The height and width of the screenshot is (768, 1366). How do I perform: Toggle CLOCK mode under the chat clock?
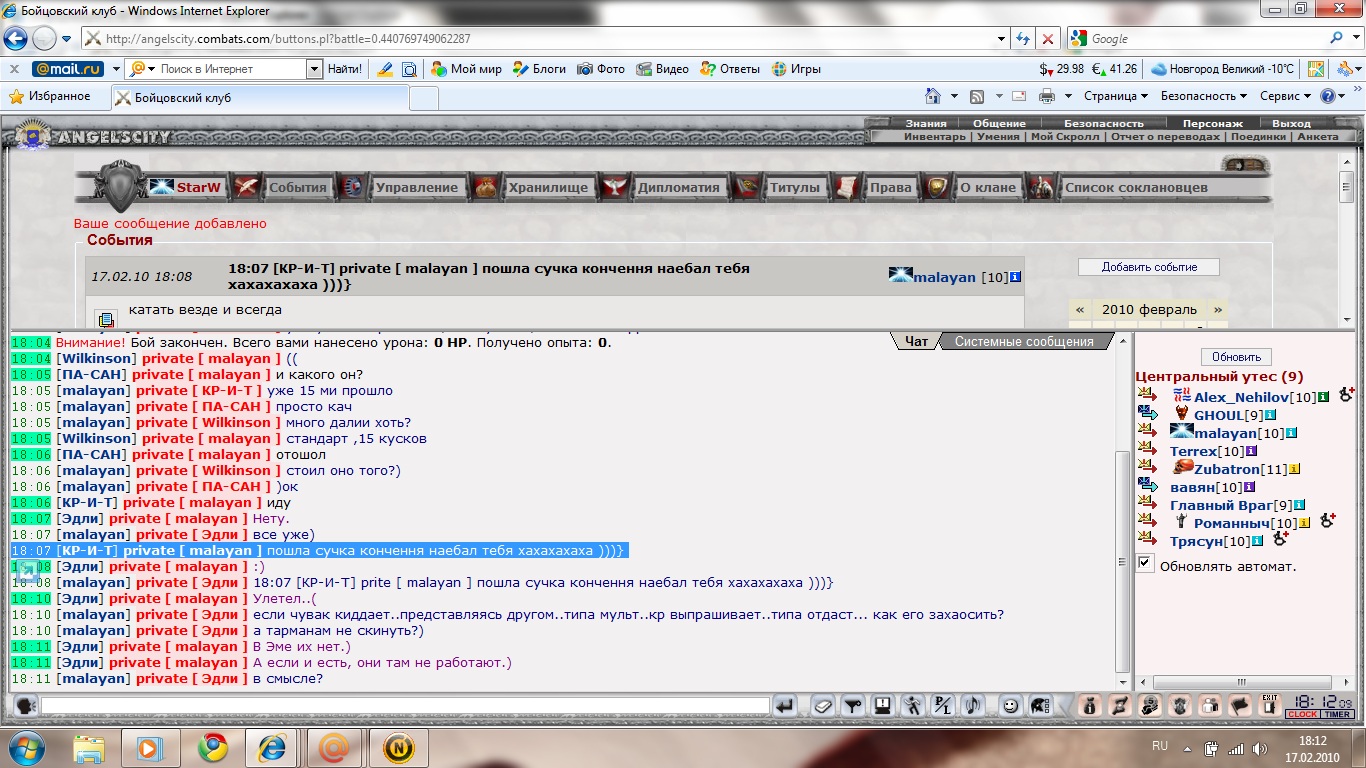click(1302, 714)
